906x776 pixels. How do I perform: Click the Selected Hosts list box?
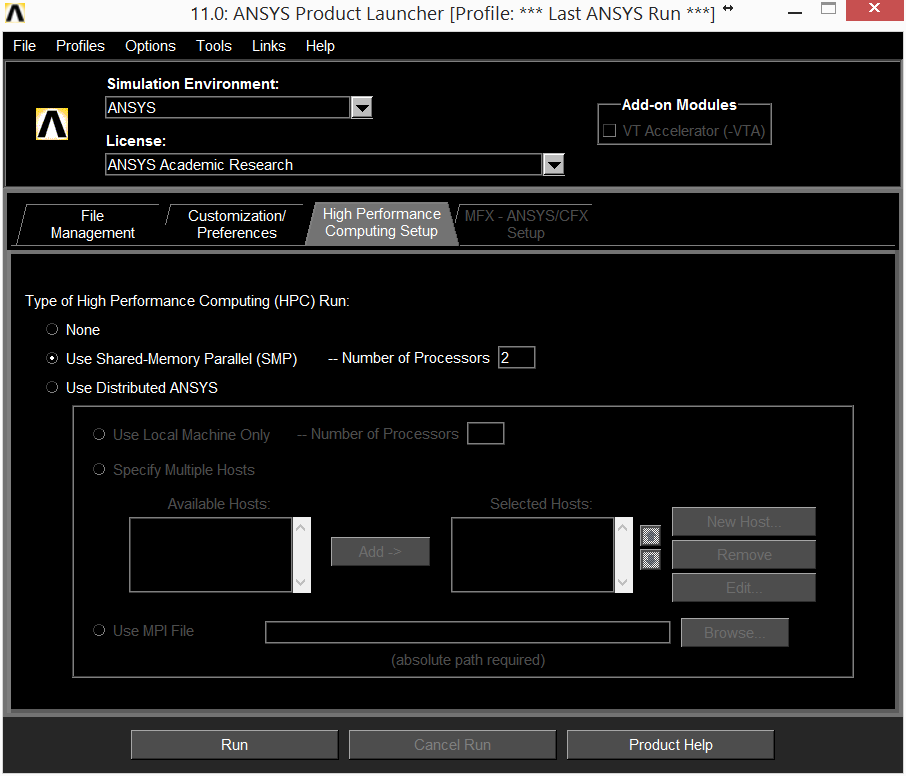click(x=532, y=555)
